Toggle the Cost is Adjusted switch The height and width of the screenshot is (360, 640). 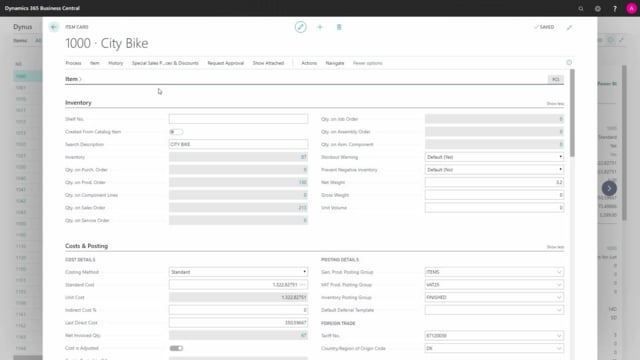tap(176, 348)
